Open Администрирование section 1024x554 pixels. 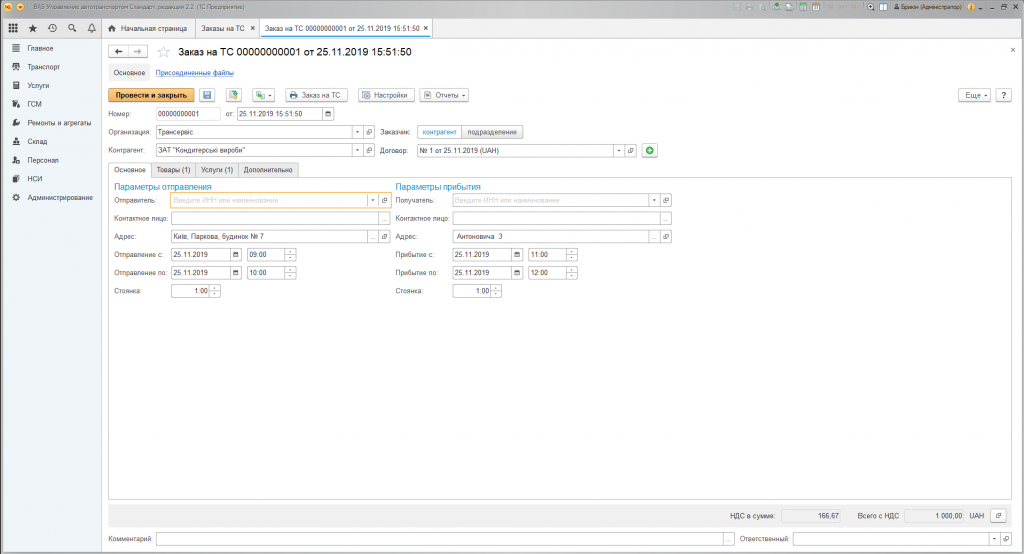point(59,197)
